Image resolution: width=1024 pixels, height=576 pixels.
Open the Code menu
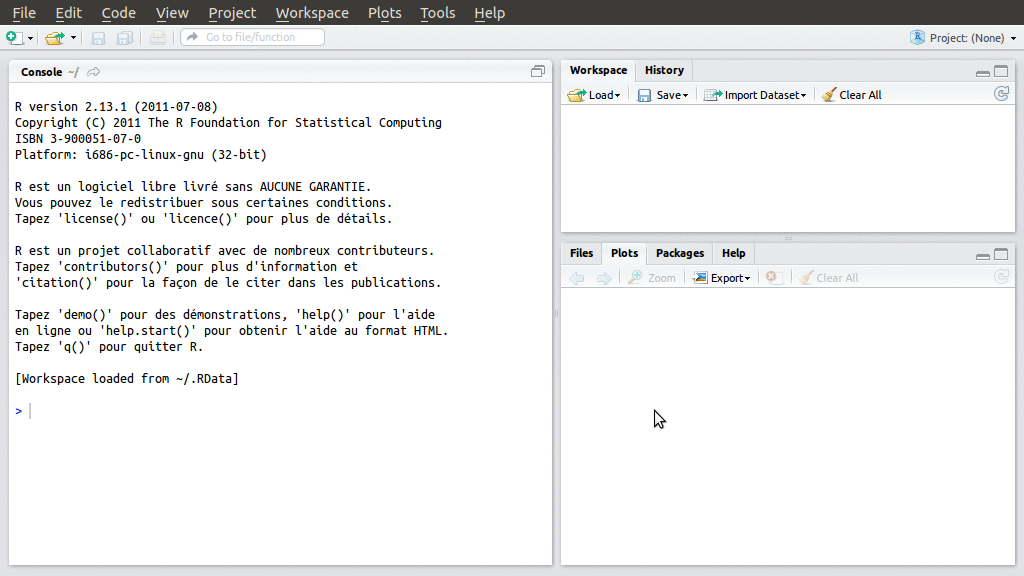(118, 13)
